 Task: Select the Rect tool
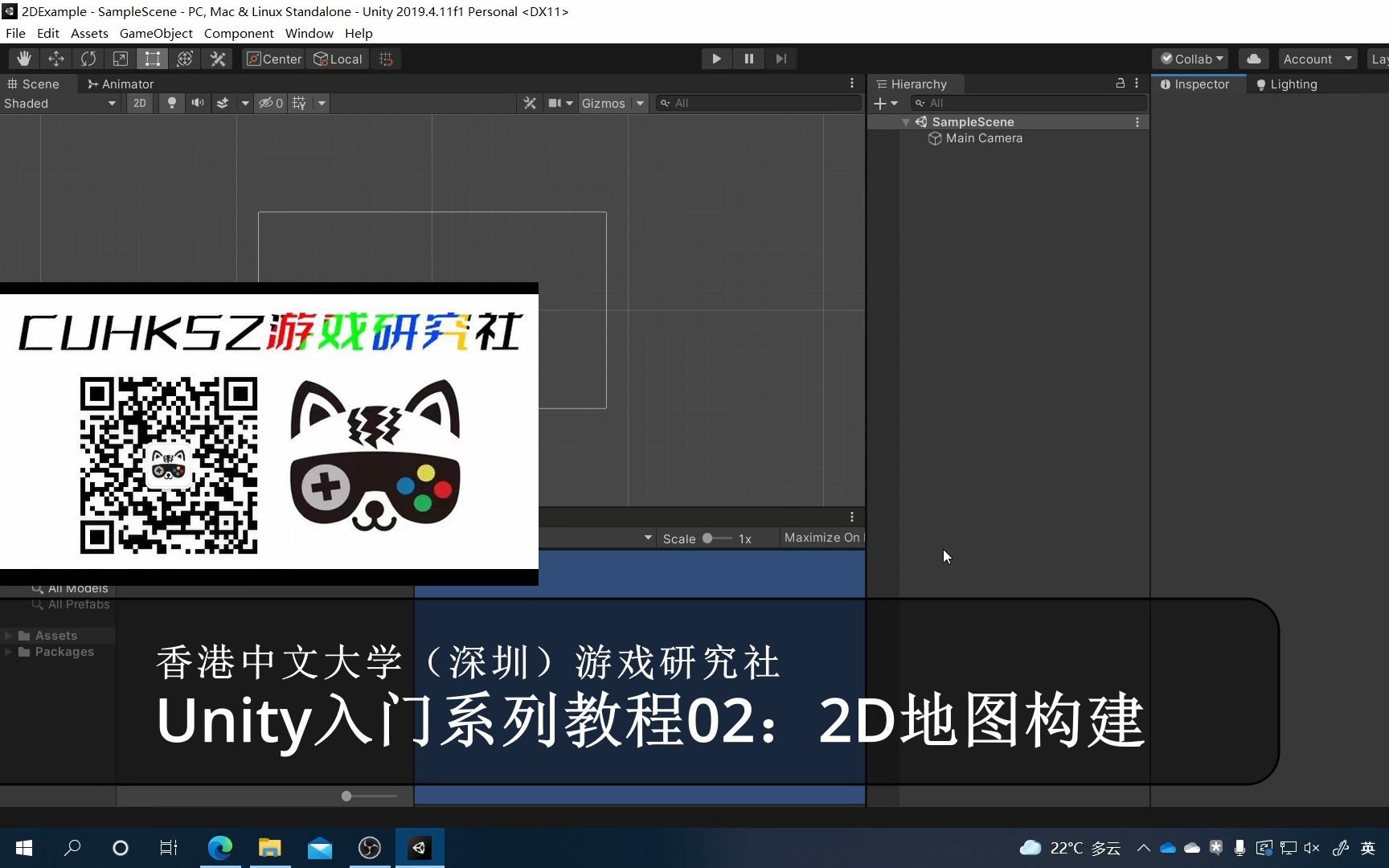(153, 59)
